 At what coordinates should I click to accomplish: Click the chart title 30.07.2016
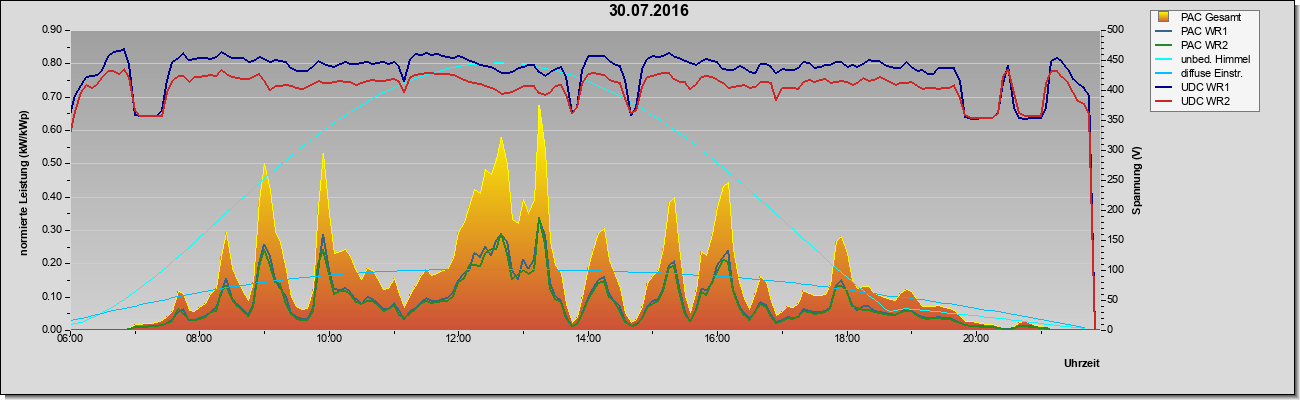[648, 12]
